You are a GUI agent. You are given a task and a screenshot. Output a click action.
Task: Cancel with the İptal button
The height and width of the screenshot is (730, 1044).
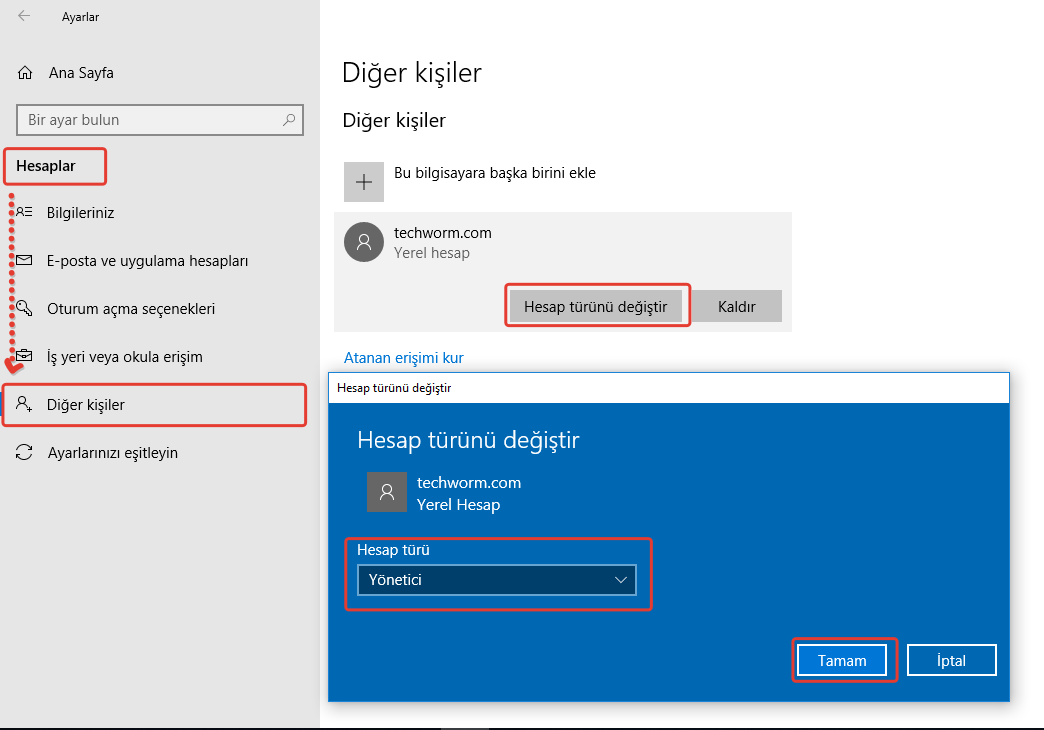(x=951, y=661)
